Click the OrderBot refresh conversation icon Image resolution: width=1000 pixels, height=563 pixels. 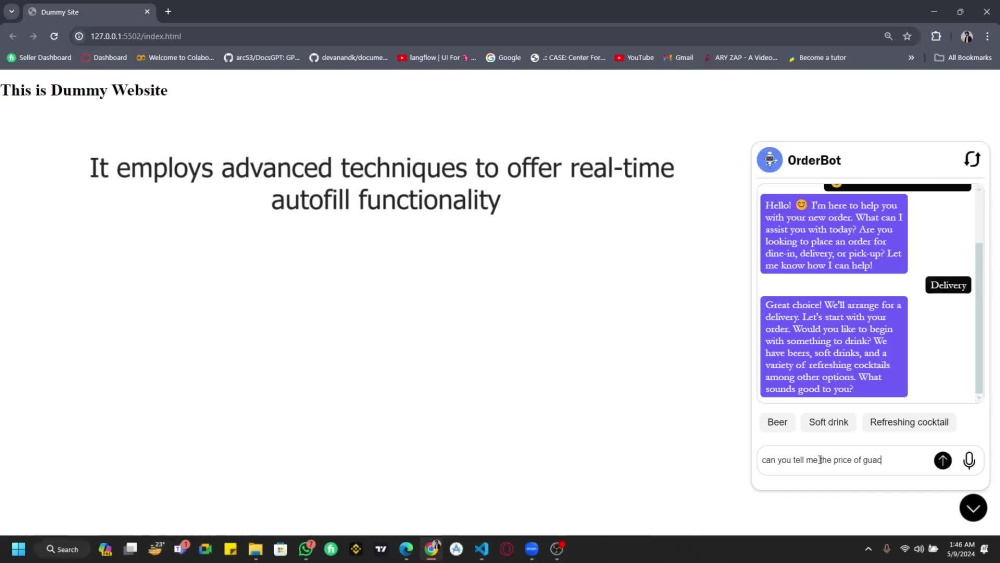click(x=971, y=159)
